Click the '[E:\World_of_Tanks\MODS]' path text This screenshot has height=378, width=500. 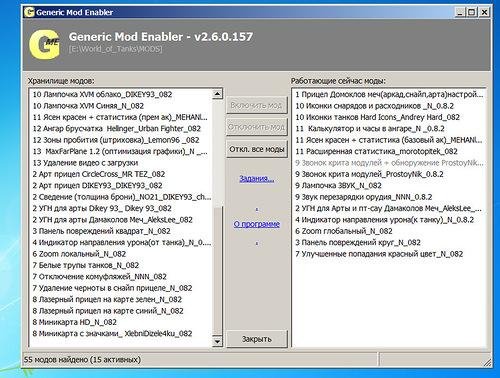click(x=116, y=49)
